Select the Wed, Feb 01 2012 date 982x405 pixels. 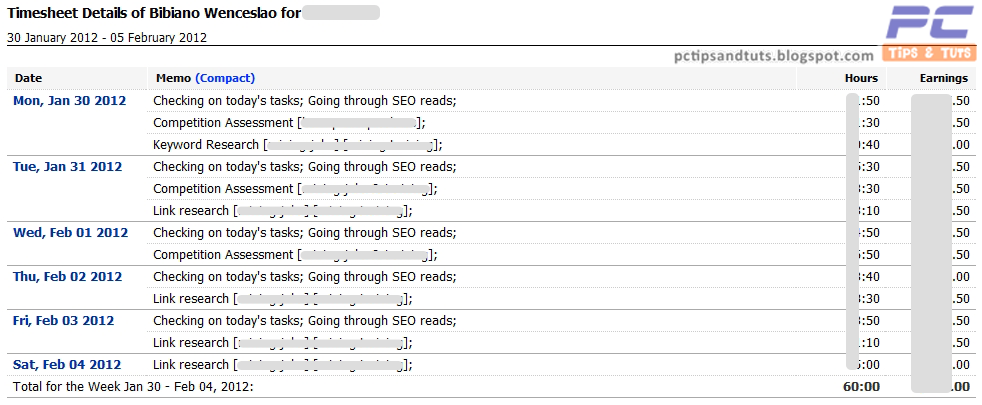click(x=71, y=233)
